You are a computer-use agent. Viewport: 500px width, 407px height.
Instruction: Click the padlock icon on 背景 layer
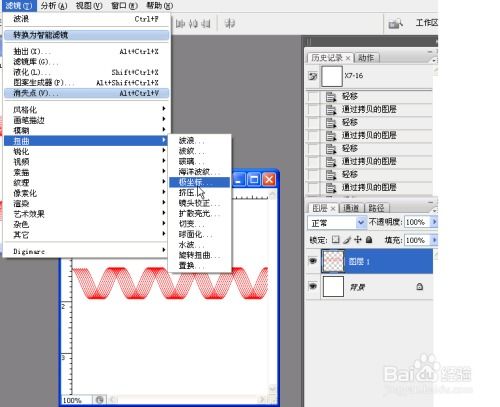click(420, 286)
